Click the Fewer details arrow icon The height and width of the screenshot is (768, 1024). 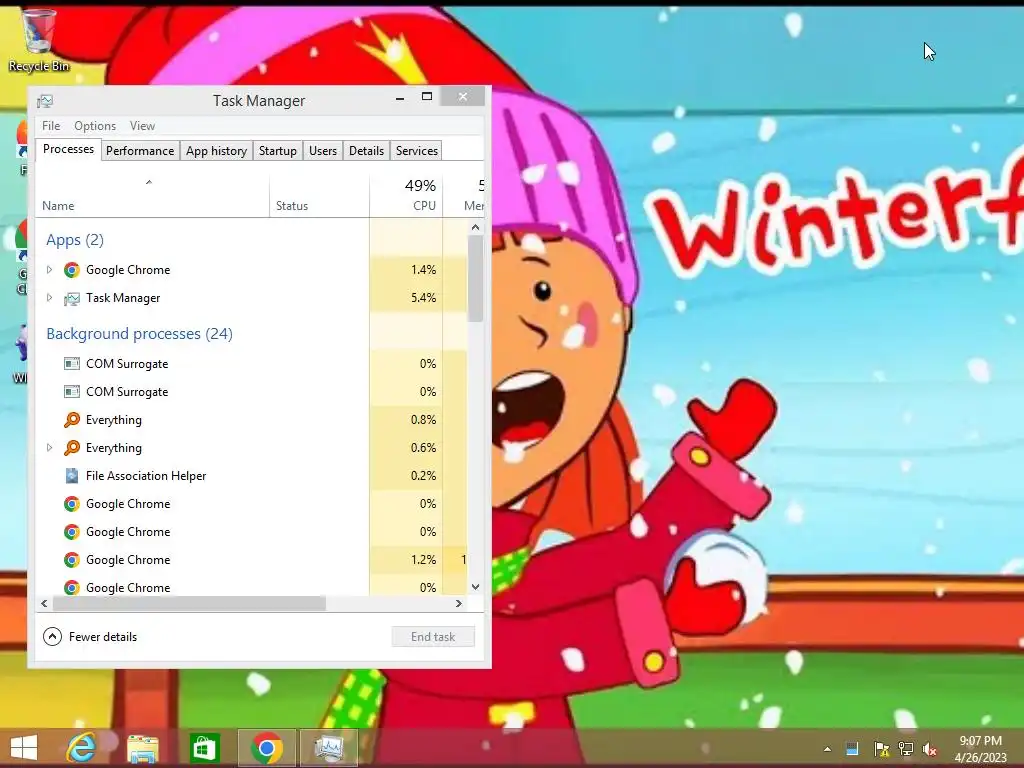click(x=52, y=637)
